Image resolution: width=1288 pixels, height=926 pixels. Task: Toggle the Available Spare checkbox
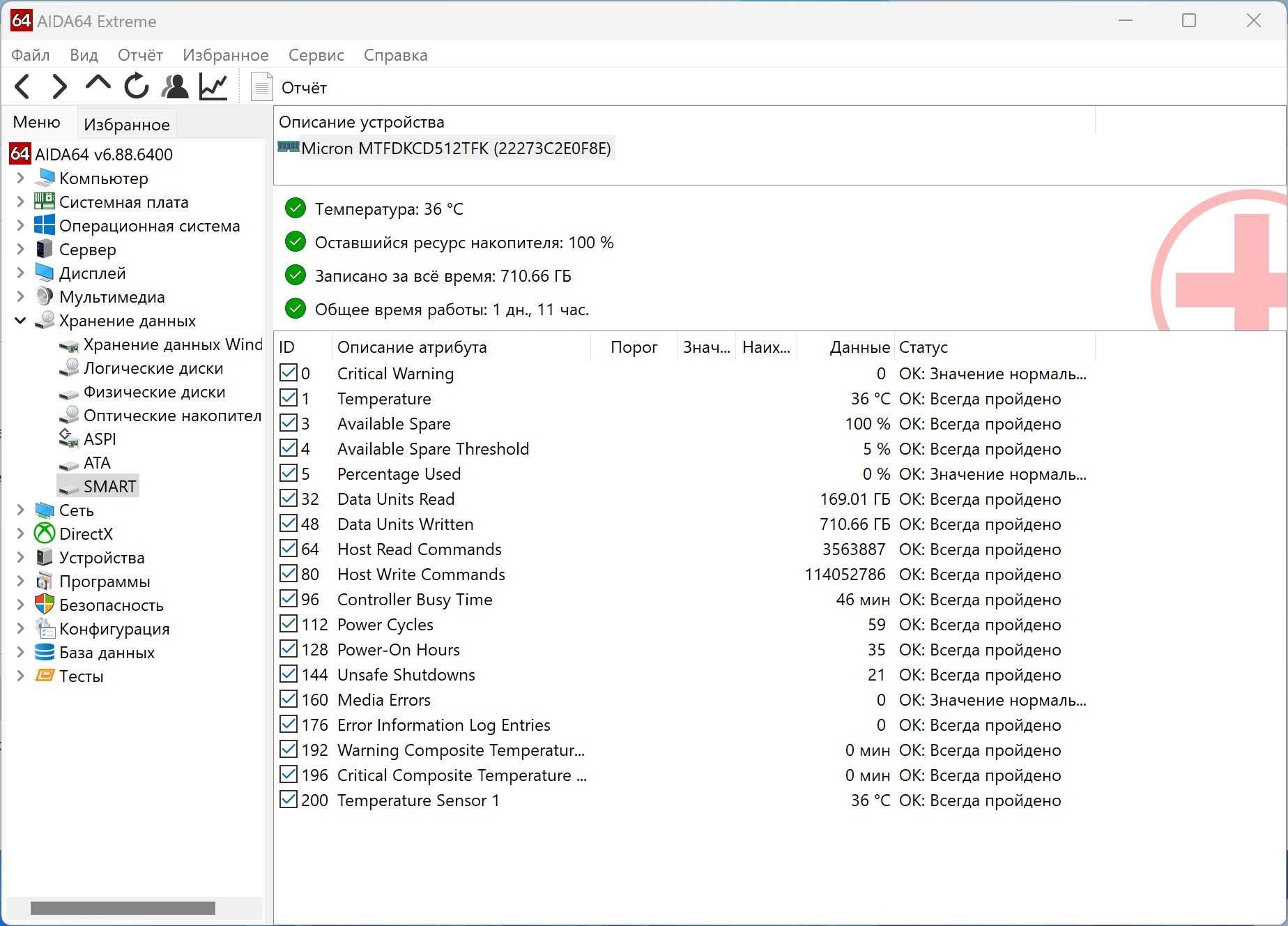(x=289, y=423)
